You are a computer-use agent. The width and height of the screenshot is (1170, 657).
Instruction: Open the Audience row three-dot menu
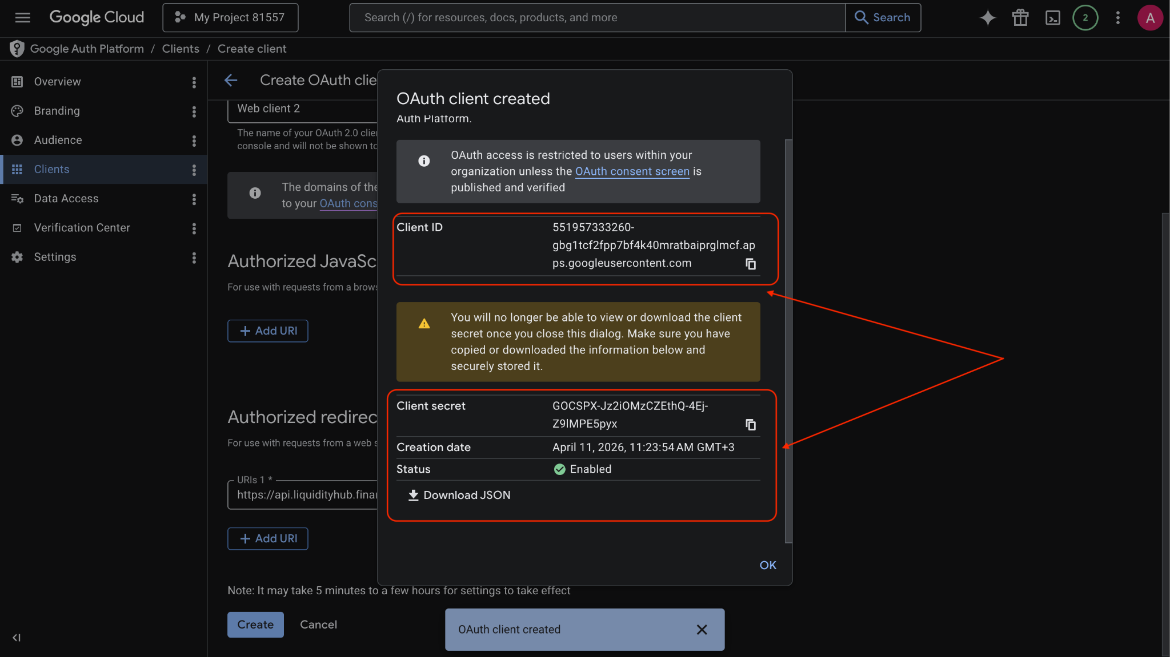(194, 140)
